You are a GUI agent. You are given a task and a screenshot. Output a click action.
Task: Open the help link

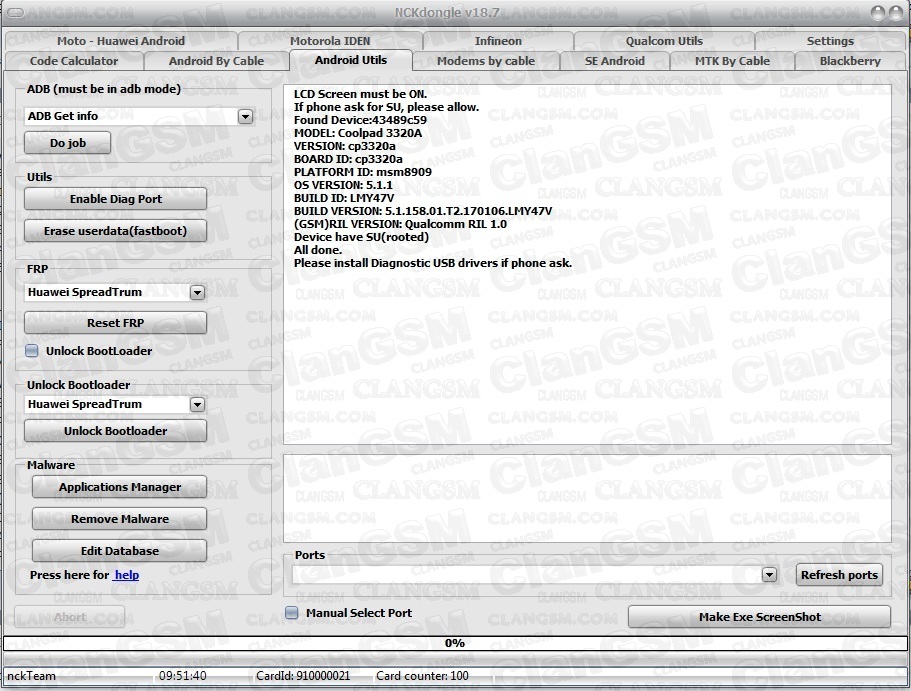tap(127, 575)
